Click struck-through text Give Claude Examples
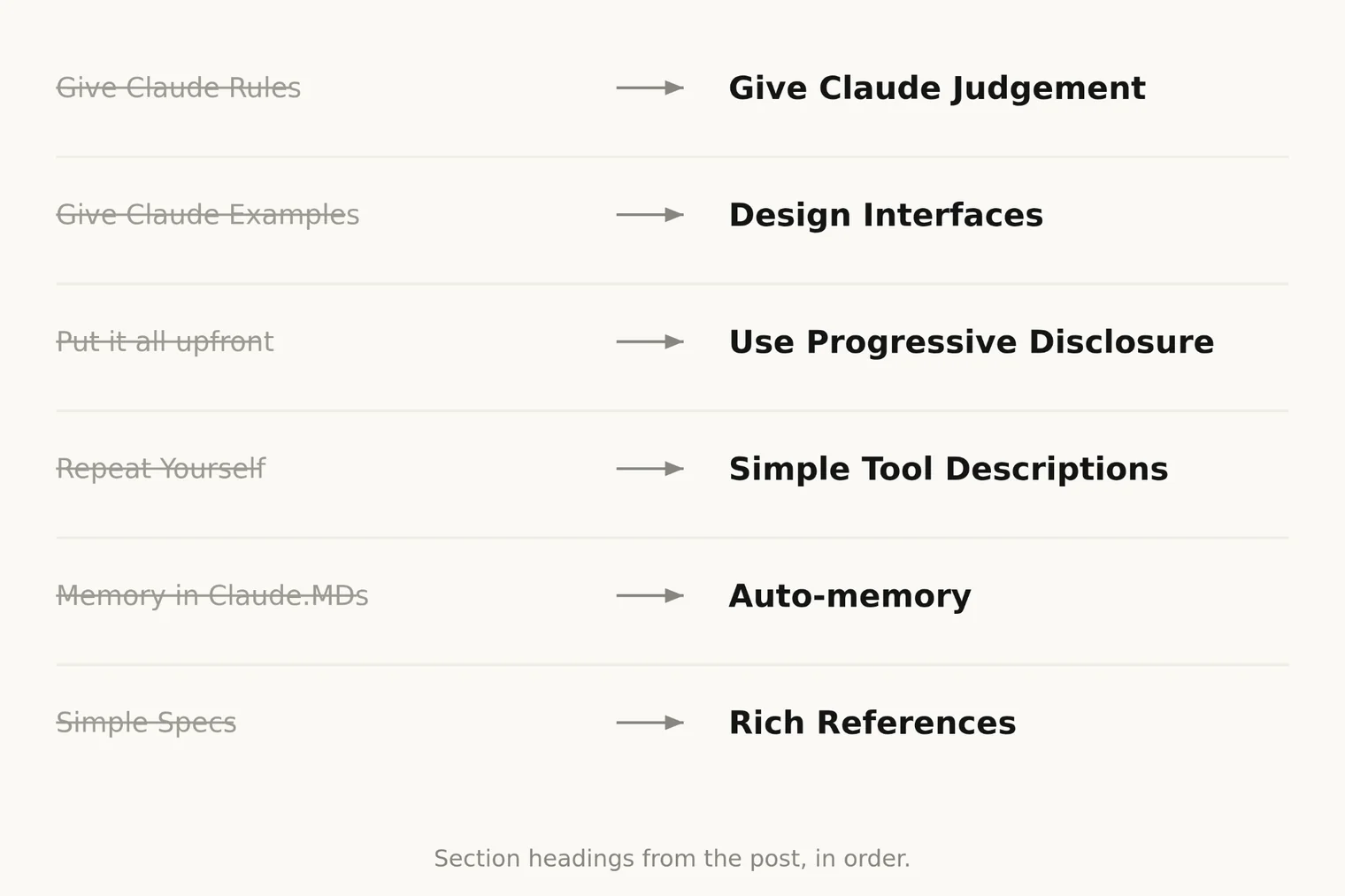Image resolution: width=1345 pixels, height=896 pixels. [208, 215]
